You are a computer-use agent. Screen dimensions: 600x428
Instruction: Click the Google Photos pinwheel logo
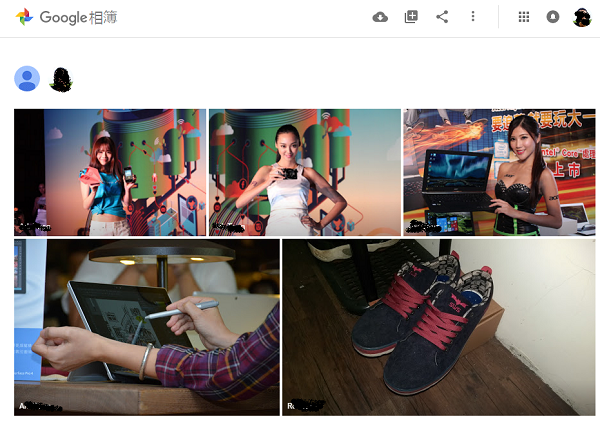[24, 17]
